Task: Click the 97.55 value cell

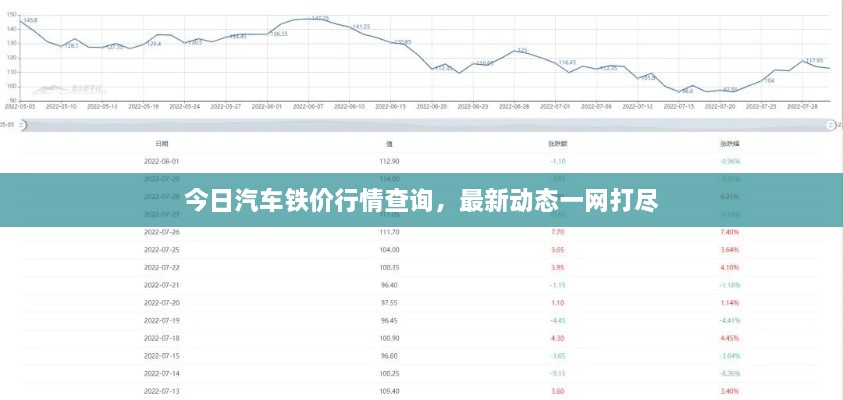Action: pyautogui.click(x=389, y=303)
